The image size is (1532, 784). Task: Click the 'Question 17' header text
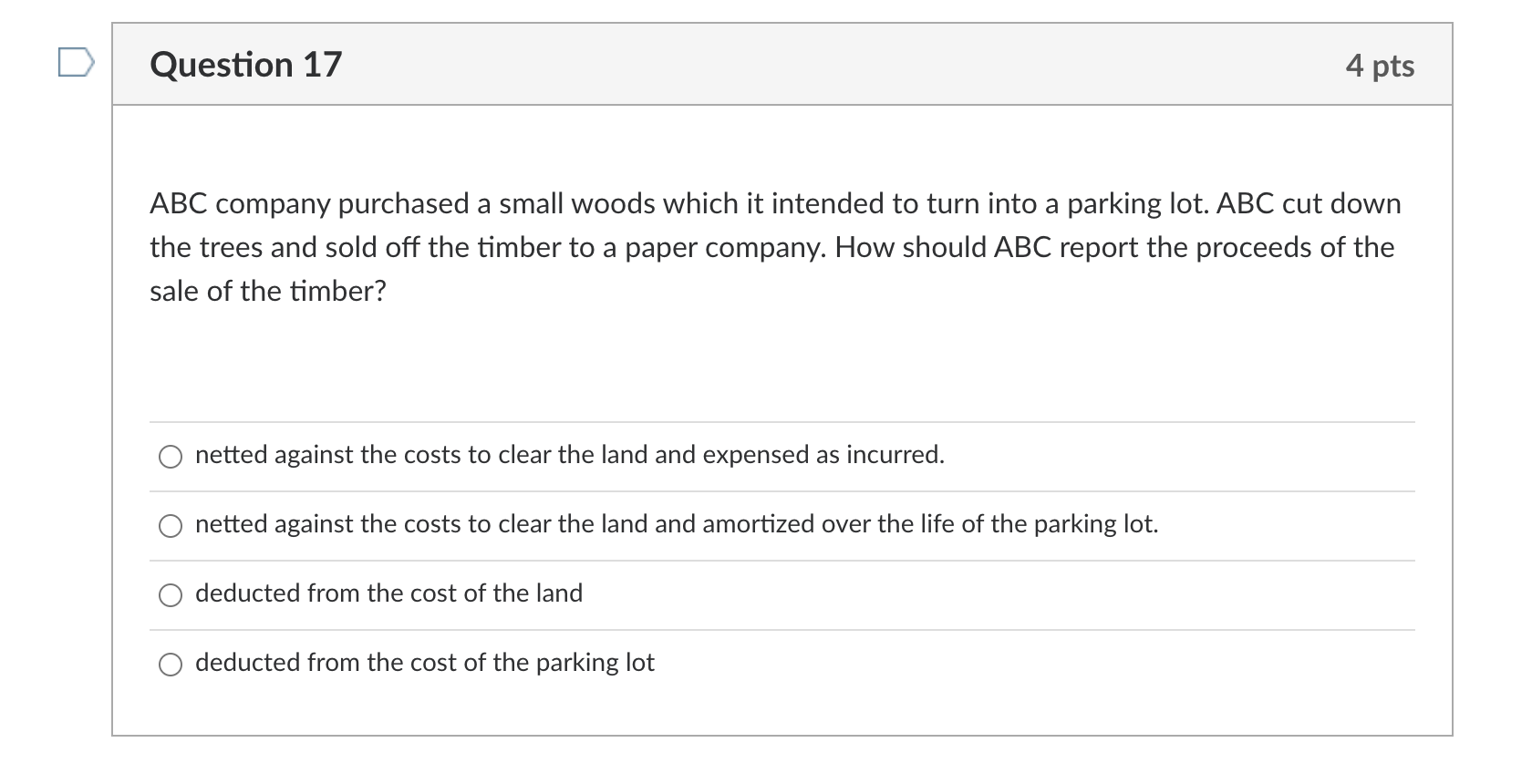click(246, 64)
